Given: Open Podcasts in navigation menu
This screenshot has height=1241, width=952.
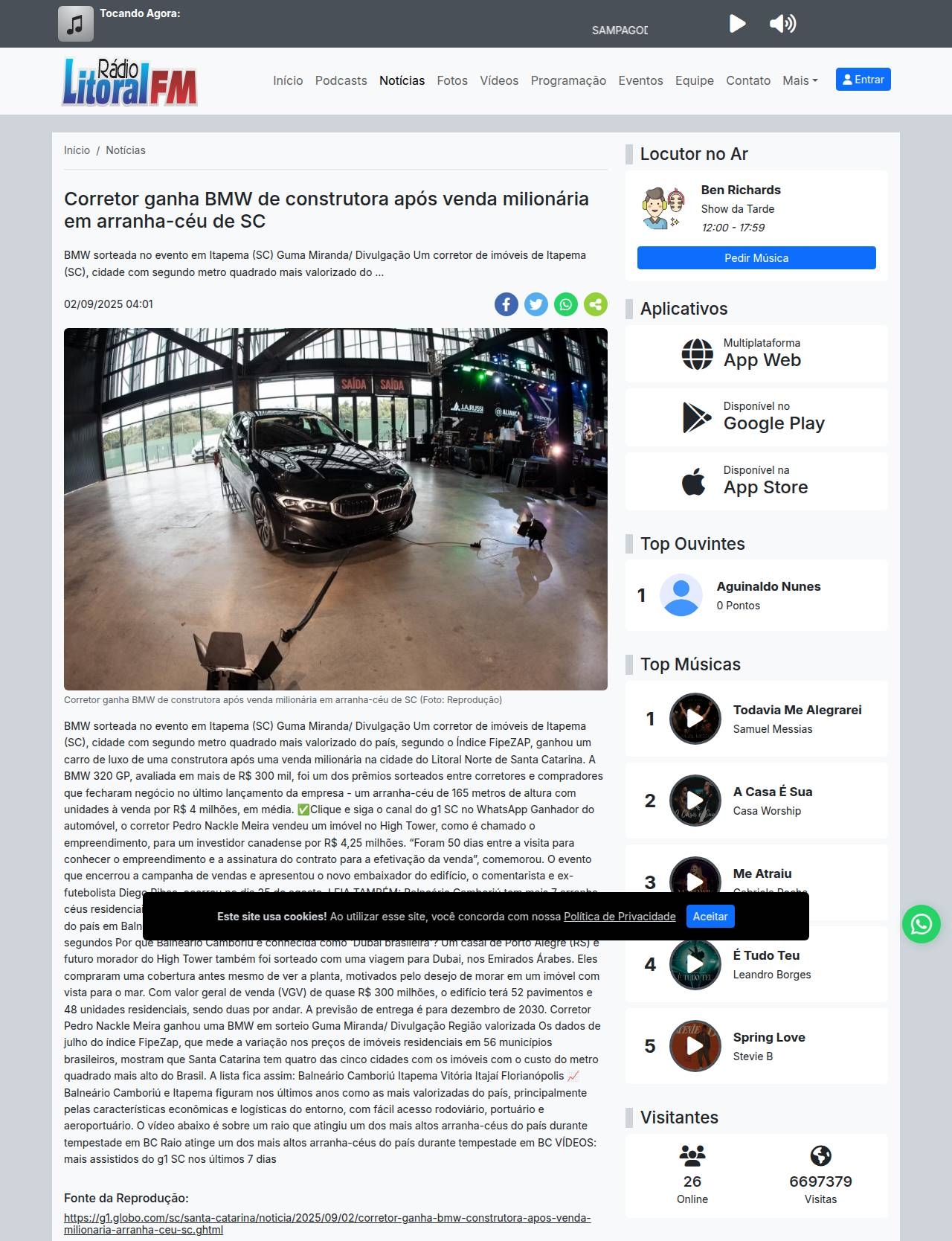Looking at the screenshot, I should [341, 80].
